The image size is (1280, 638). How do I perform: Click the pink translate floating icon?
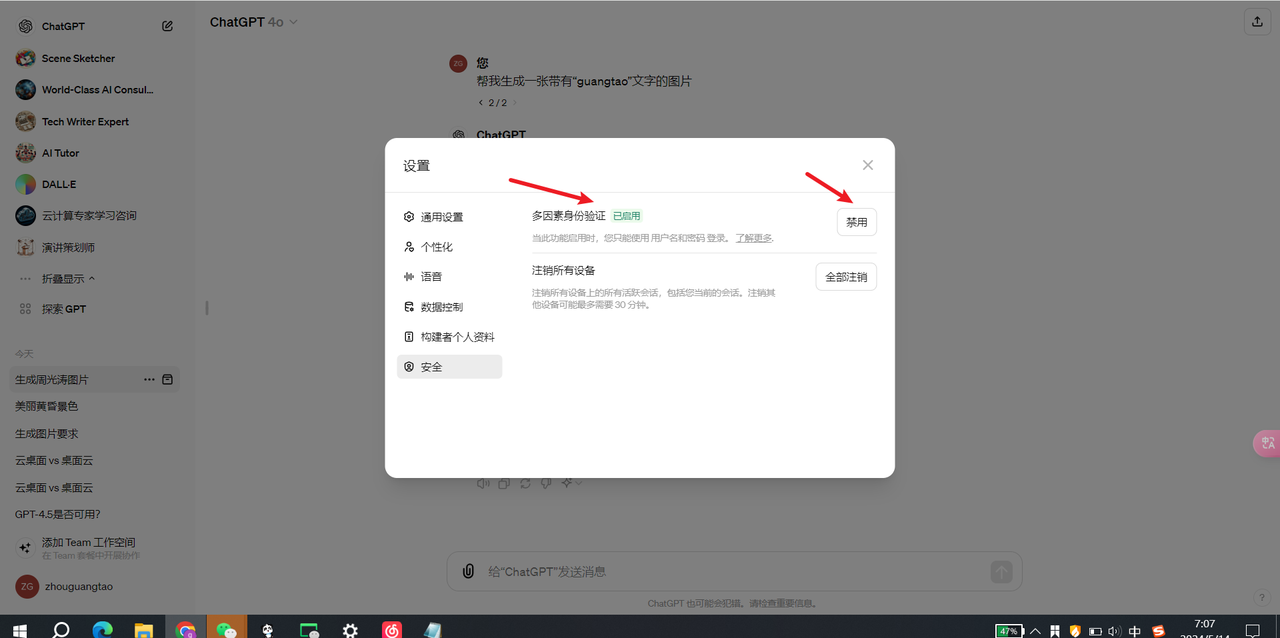tap(1267, 443)
